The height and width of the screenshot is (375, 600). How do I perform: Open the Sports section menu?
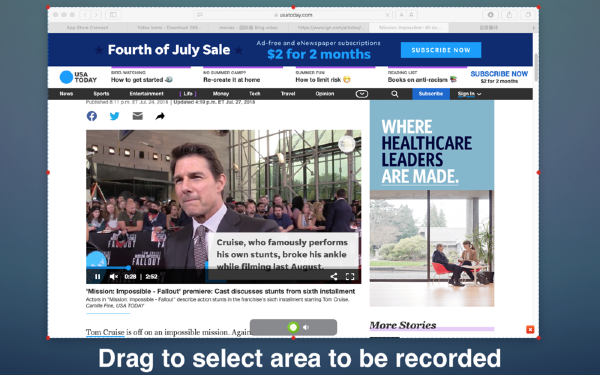click(x=101, y=94)
